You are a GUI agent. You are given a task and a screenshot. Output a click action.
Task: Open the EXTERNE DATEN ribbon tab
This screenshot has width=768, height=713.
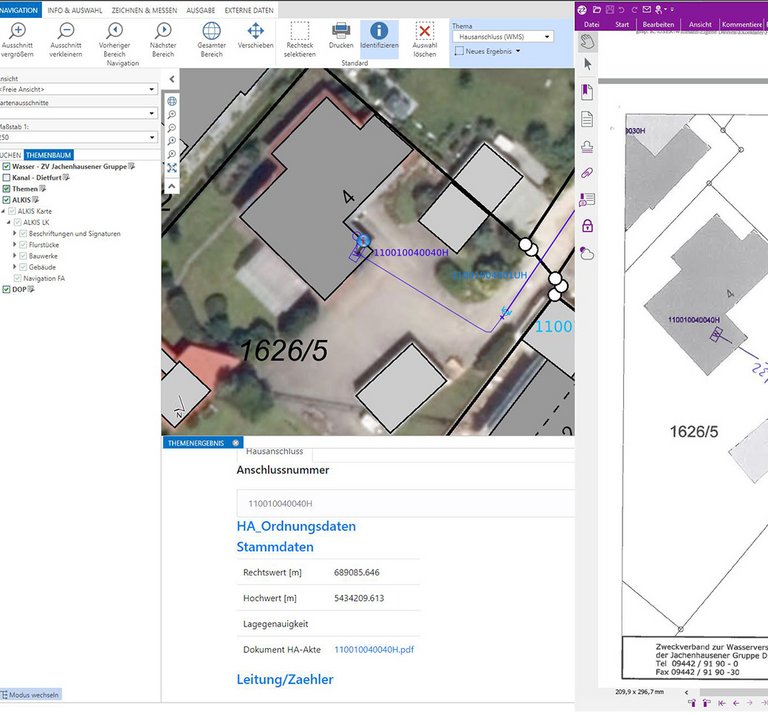pyautogui.click(x=249, y=10)
